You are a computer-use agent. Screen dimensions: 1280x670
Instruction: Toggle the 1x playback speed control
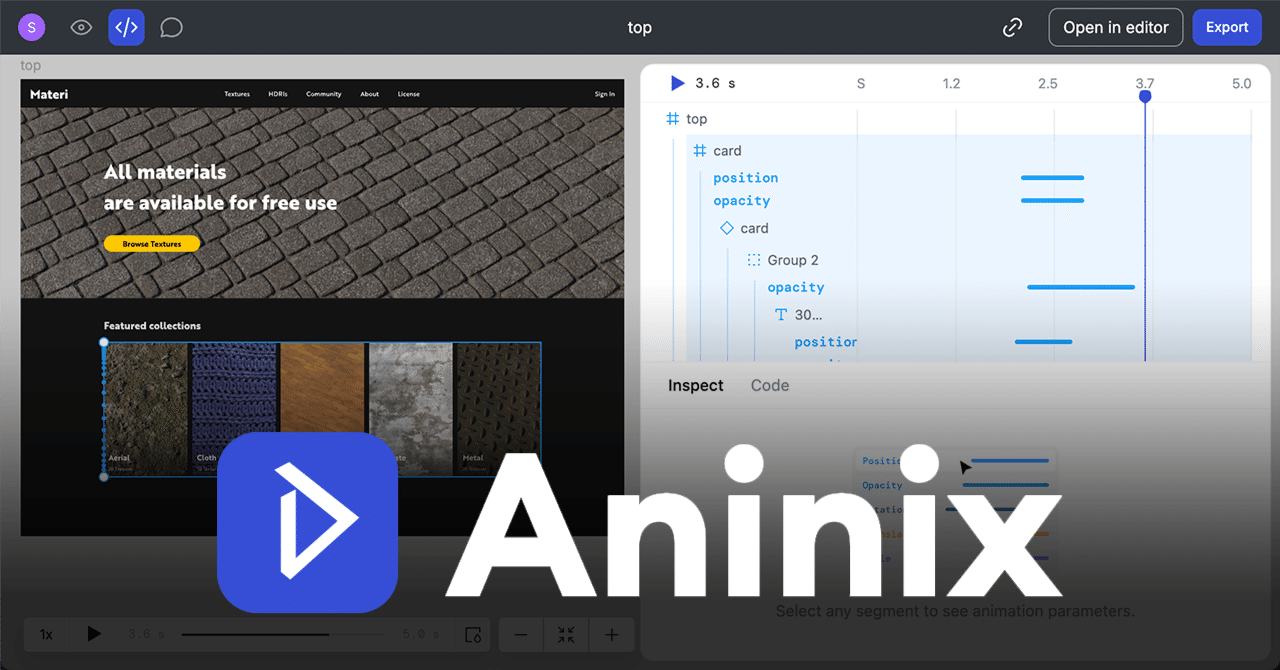(45, 634)
